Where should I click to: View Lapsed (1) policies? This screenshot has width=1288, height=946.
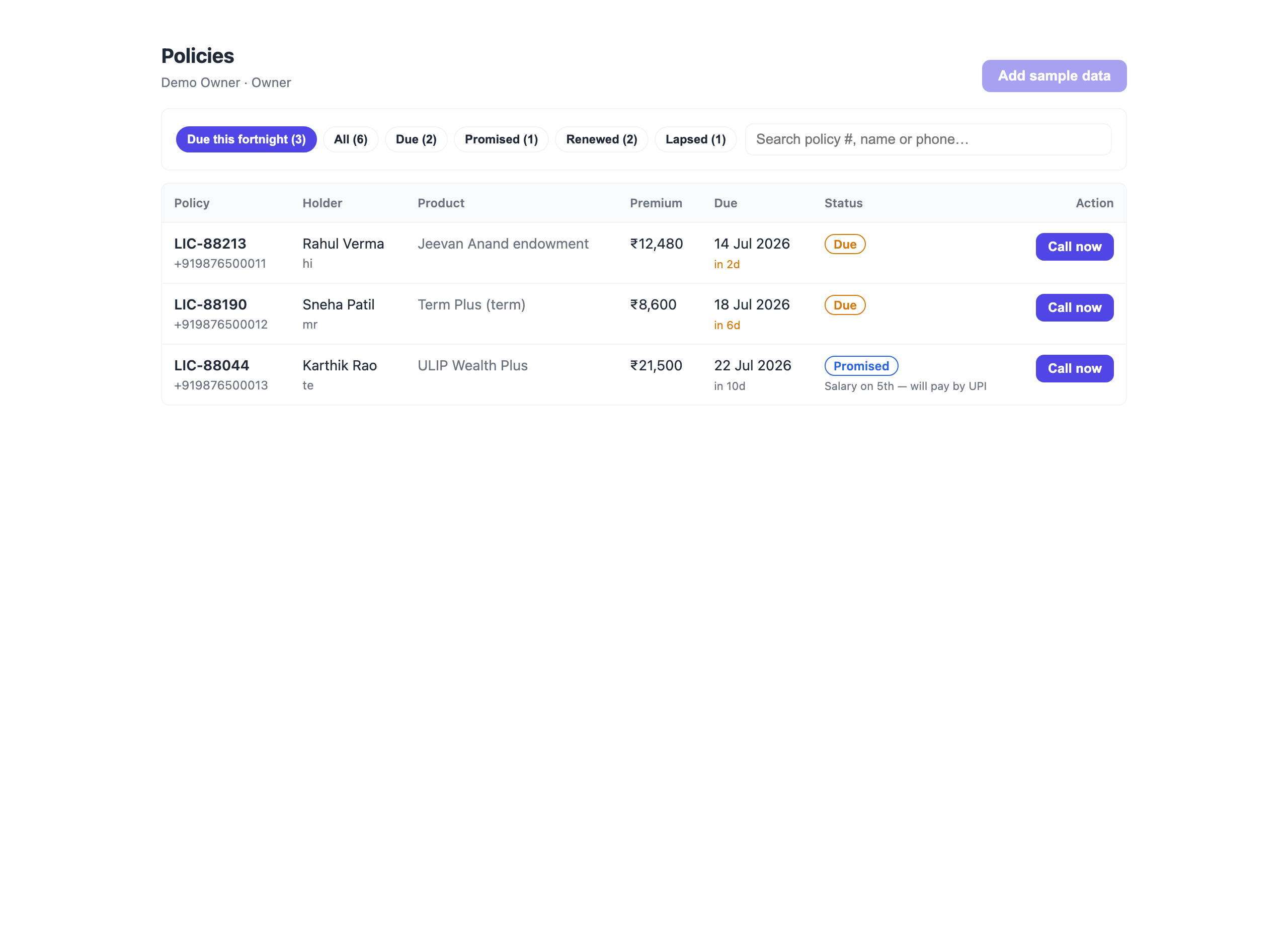click(695, 139)
